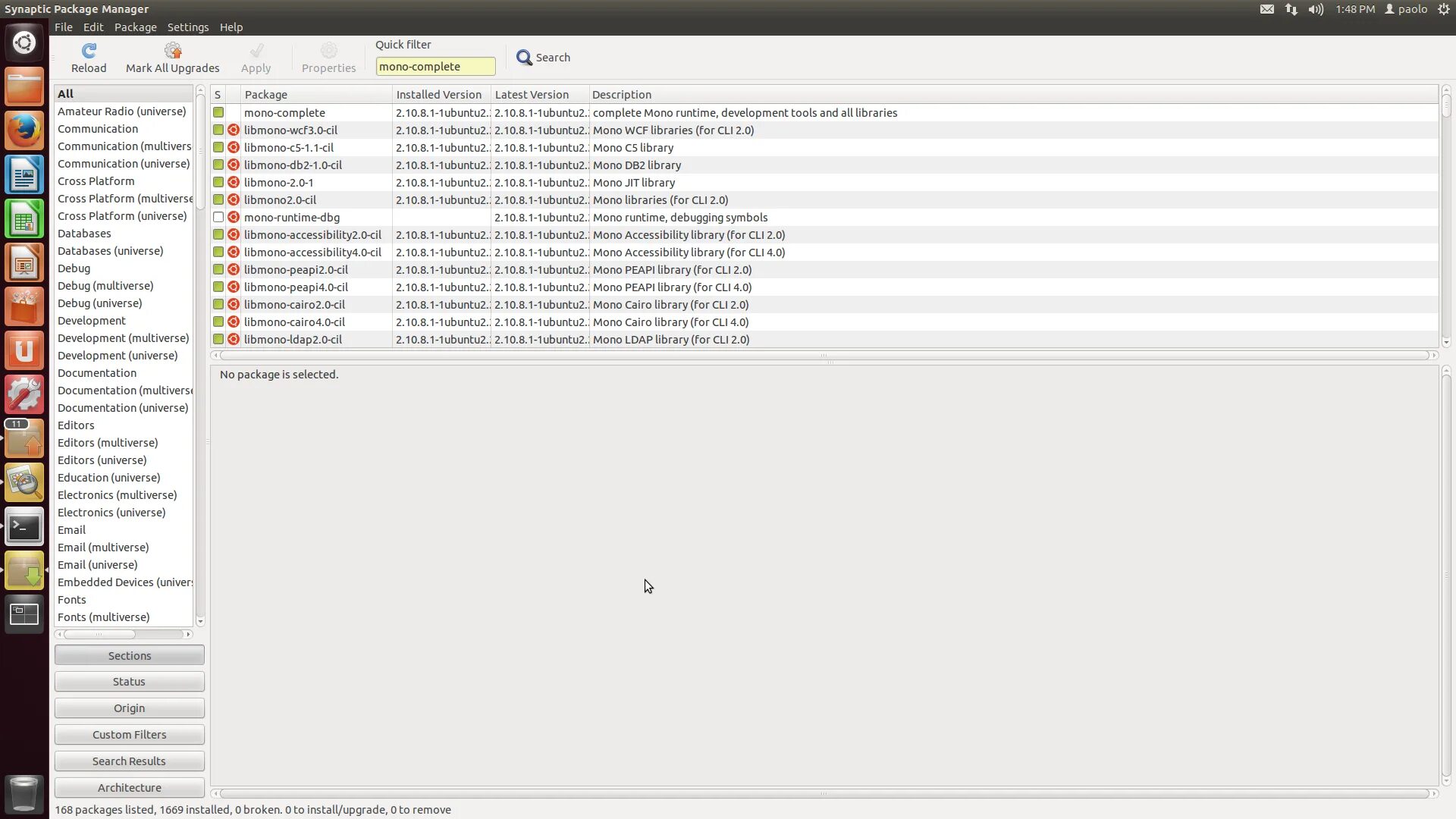This screenshot has width=1456, height=819.
Task: Toggle status box for libmono-db2-1.0-cil
Action: point(218,165)
